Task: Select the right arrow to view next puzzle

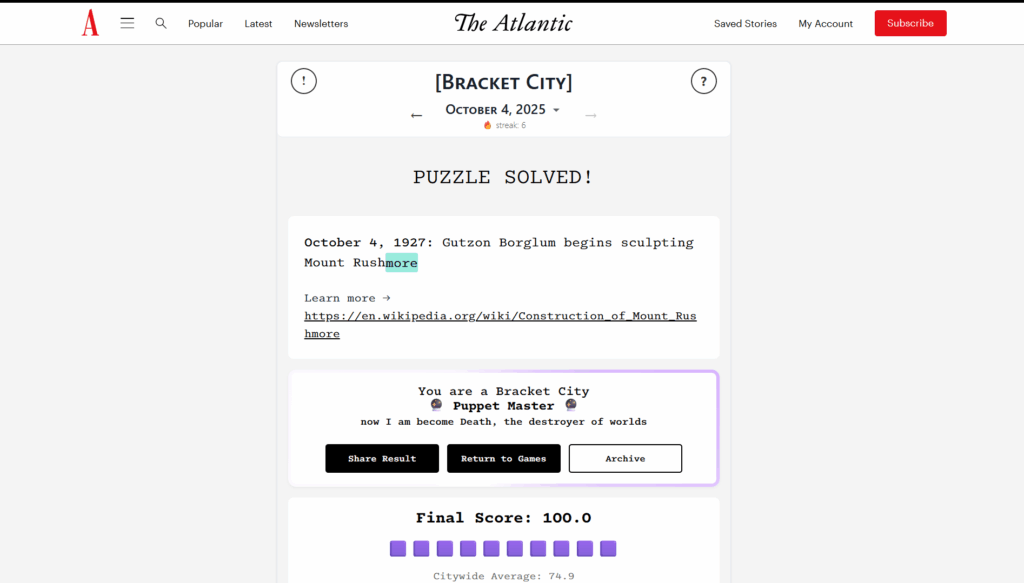Action: (590, 115)
